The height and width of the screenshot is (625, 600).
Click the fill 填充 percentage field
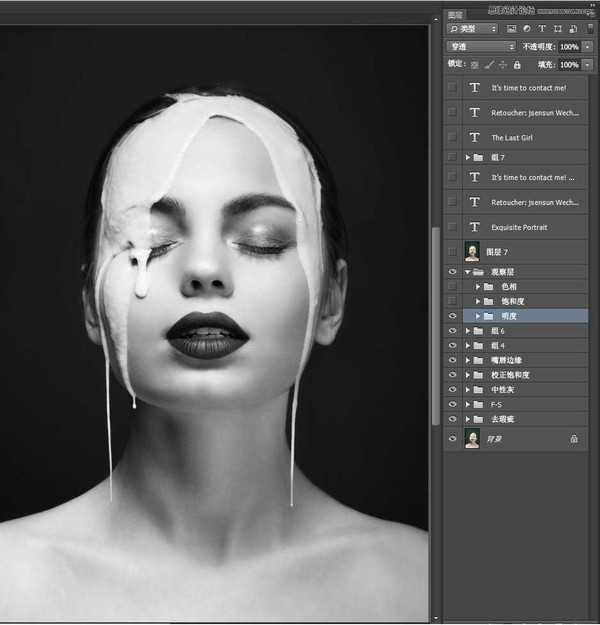[568, 64]
